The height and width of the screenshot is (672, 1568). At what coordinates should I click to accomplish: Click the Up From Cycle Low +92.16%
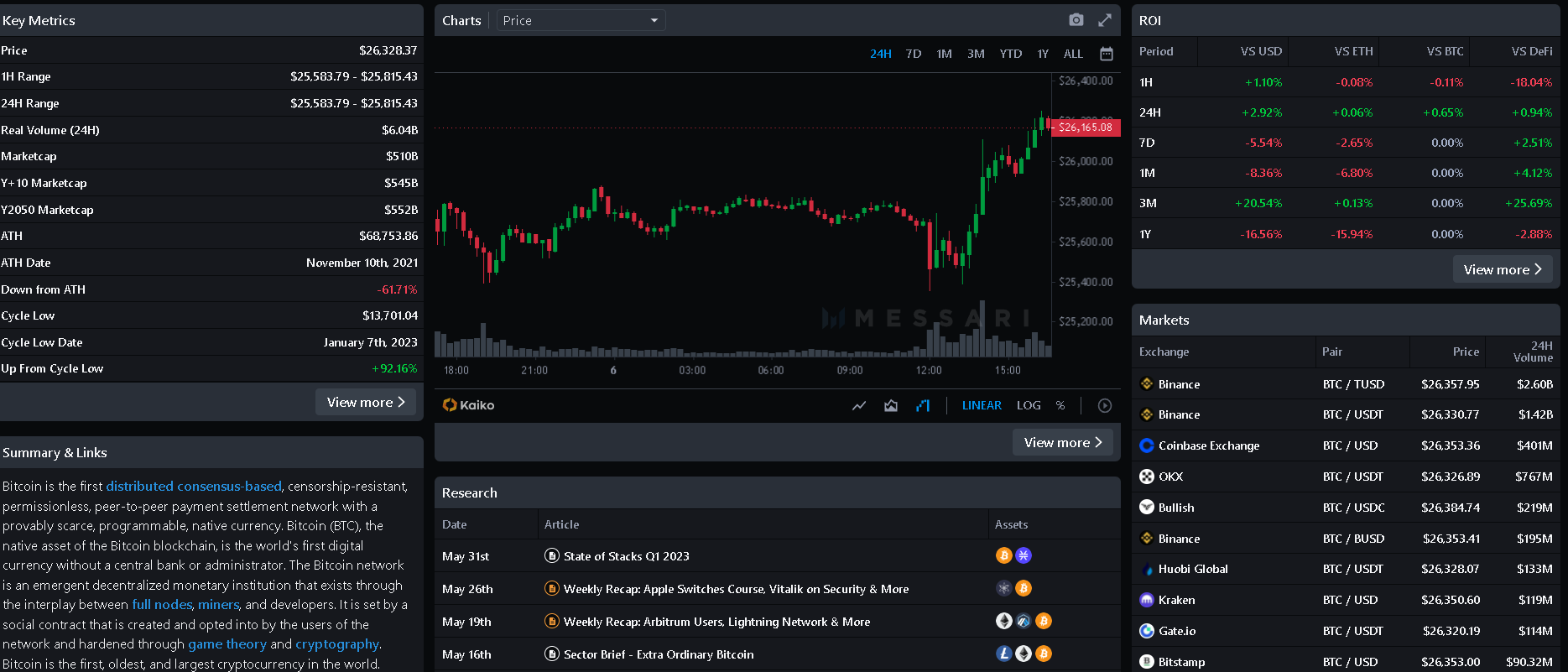[x=394, y=368]
